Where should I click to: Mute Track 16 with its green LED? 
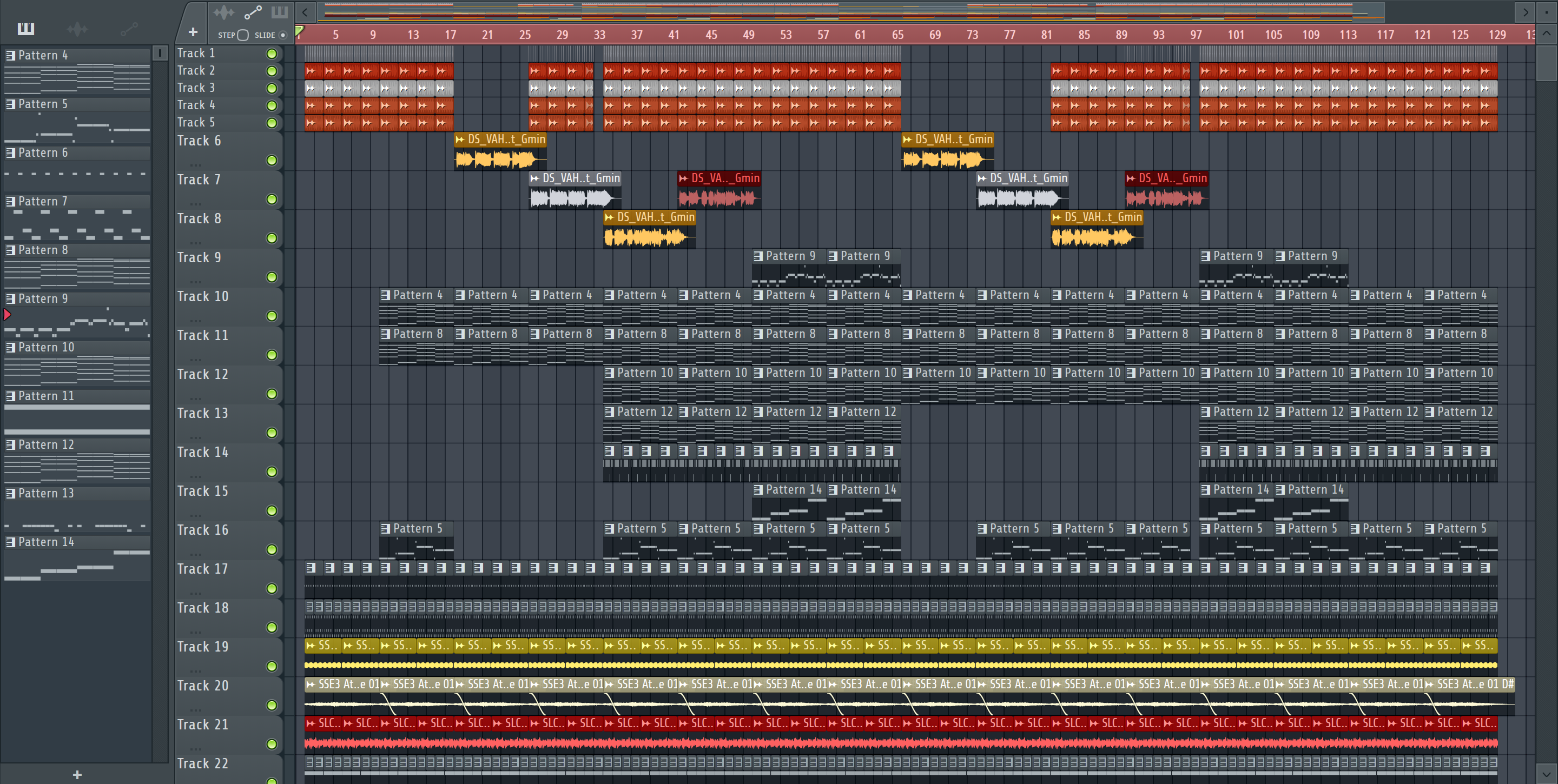[x=272, y=549]
